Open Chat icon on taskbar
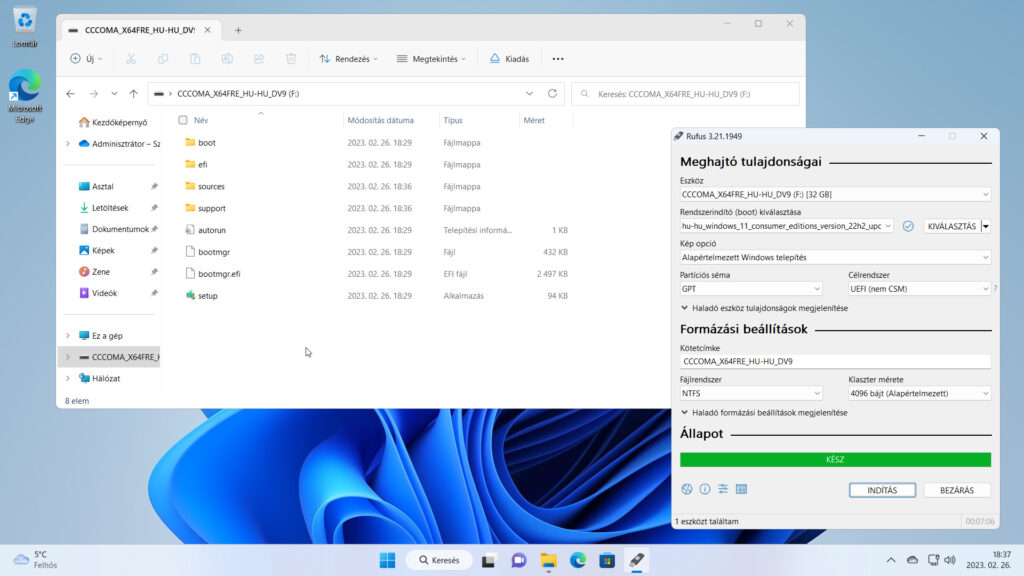This screenshot has width=1024, height=576. (519, 560)
